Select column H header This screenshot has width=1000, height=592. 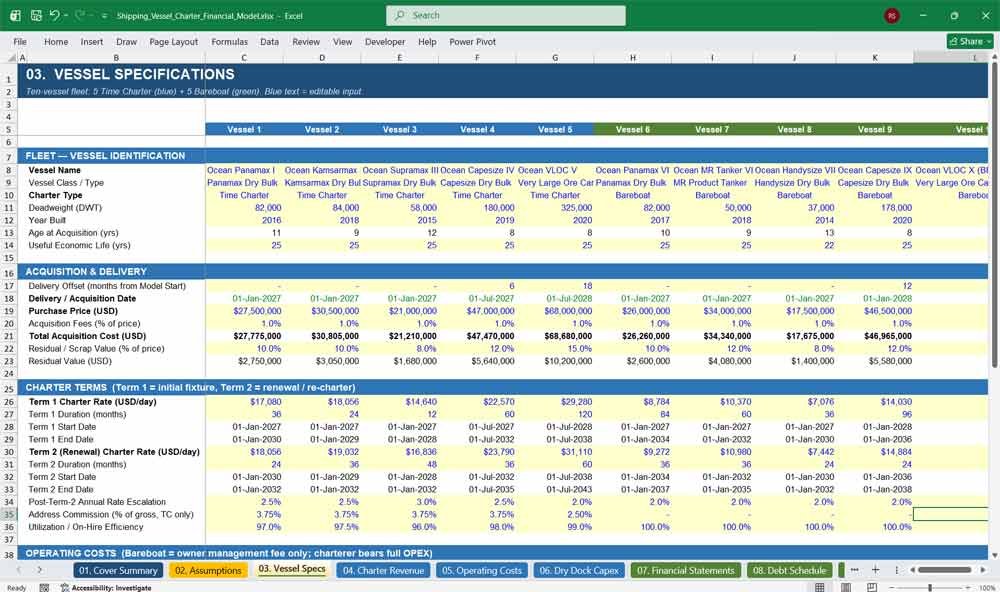click(x=633, y=57)
